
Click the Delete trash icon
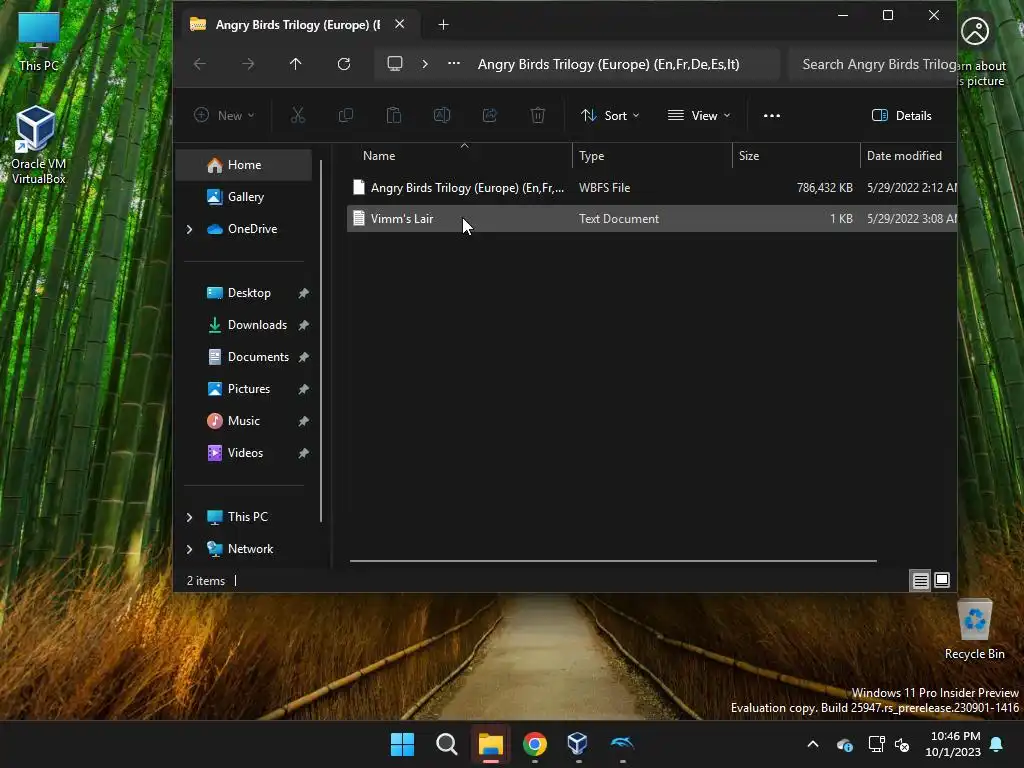[x=537, y=116]
